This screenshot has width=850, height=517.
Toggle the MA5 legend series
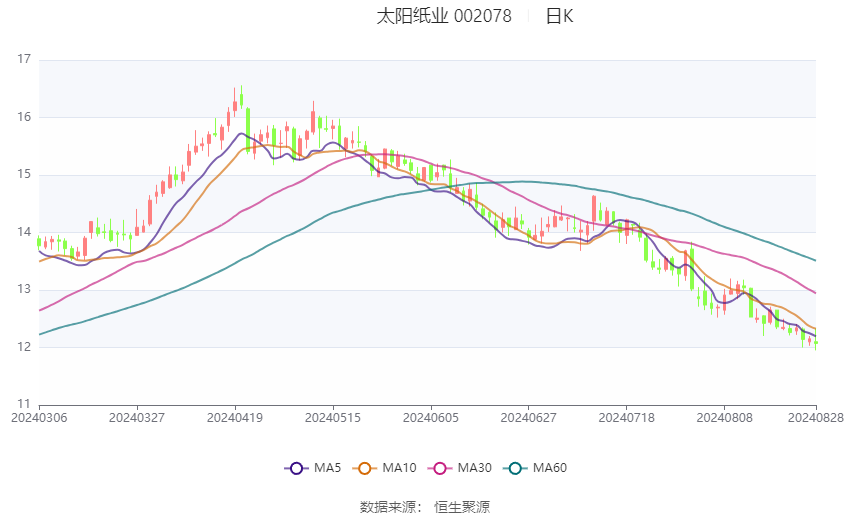tap(313, 468)
